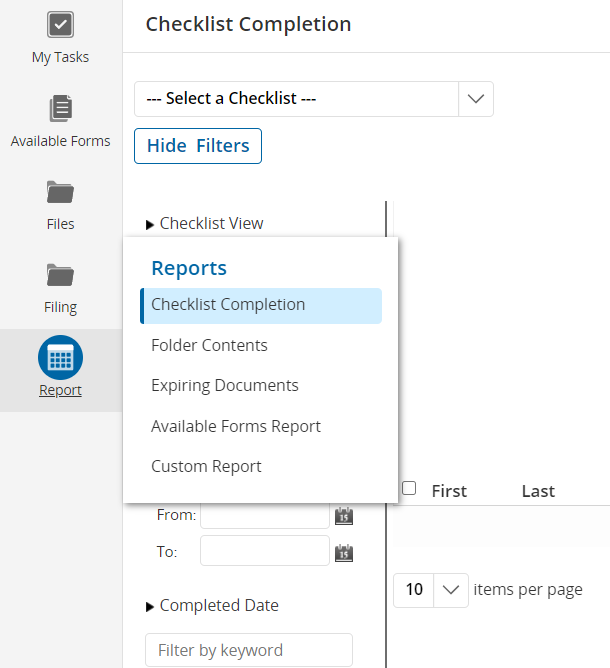Toggle the select-all checkbox beside First

[x=409, y=489]
